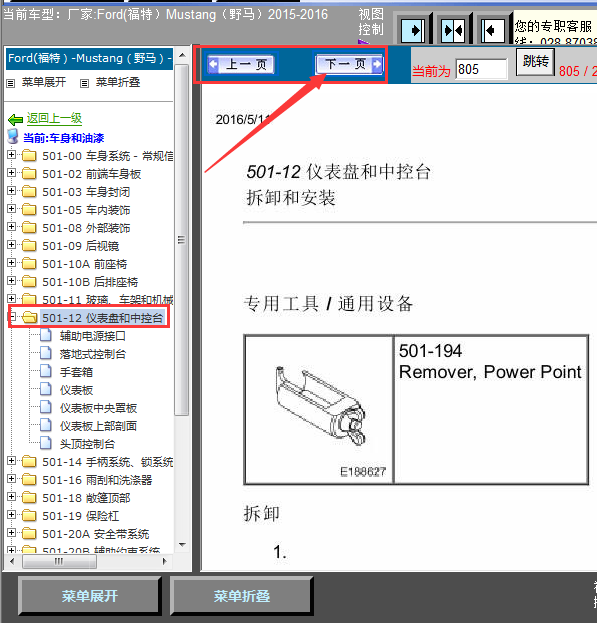Open 落地式控制台 document
597x623 pixels.
pyautogui.click(x=93, y=354)
